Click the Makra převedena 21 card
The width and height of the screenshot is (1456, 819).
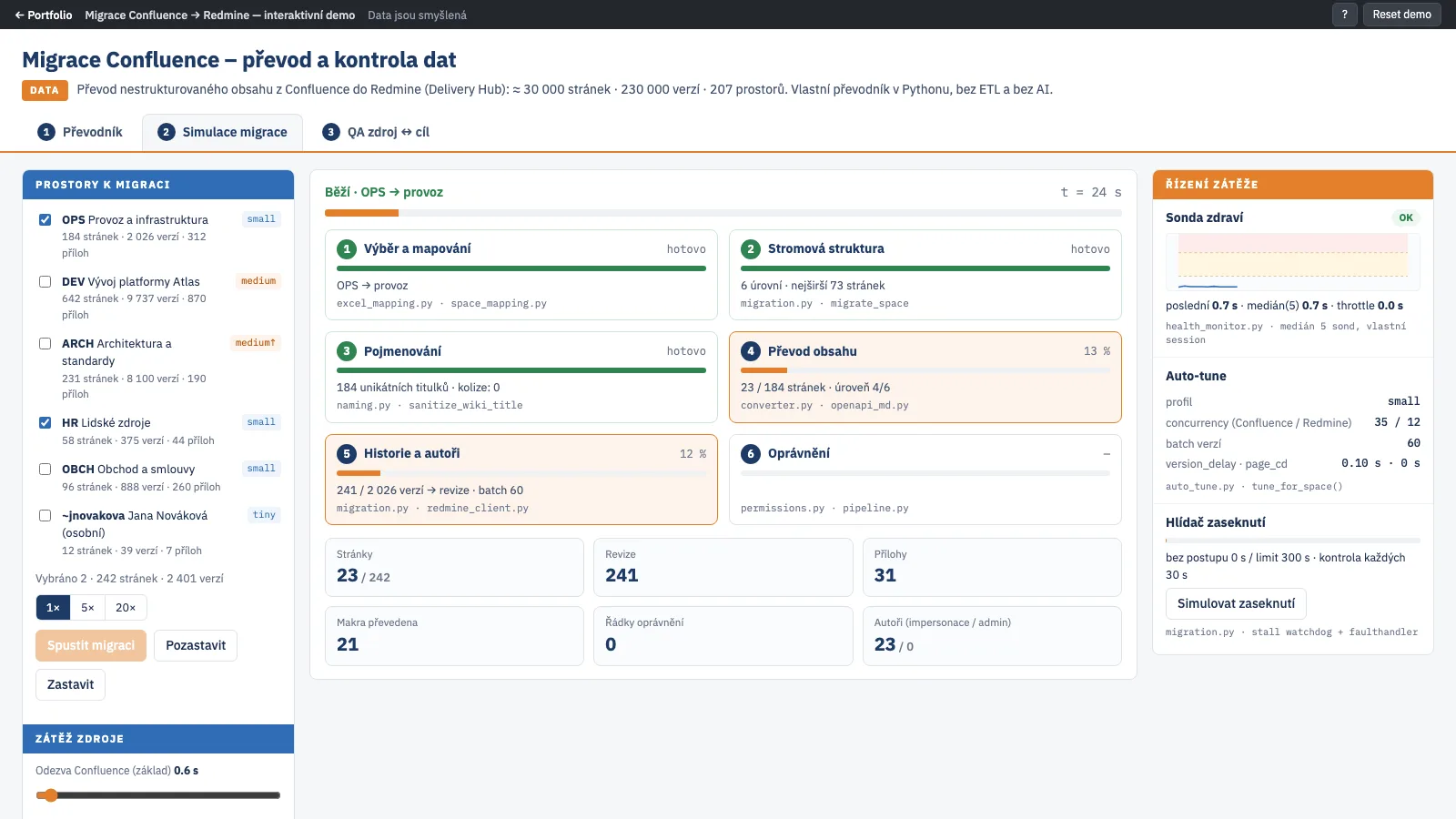454,636
